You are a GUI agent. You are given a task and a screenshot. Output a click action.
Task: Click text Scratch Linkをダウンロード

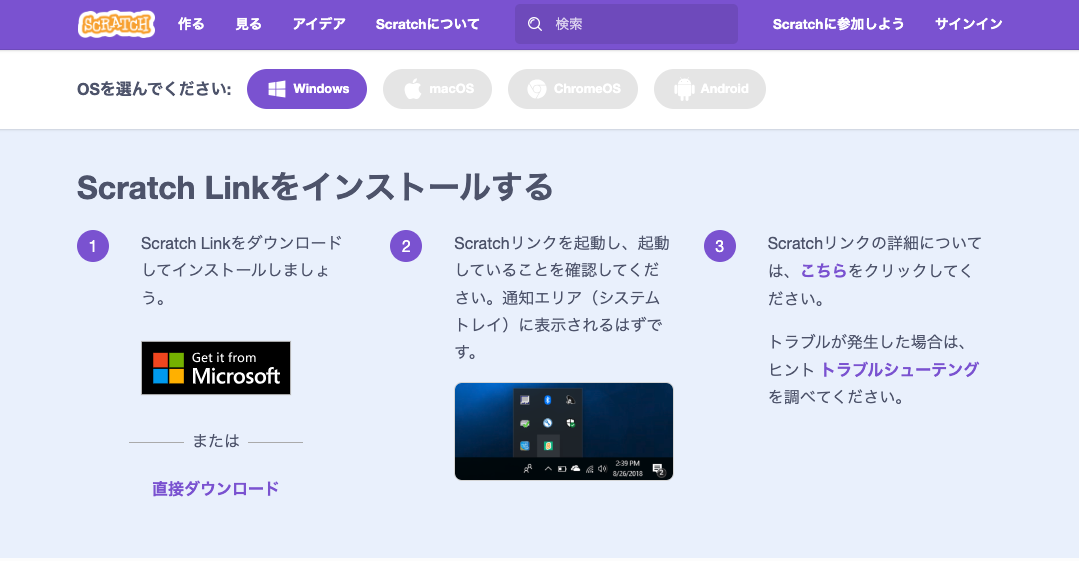pyautogui.click(x=242, y=243)
